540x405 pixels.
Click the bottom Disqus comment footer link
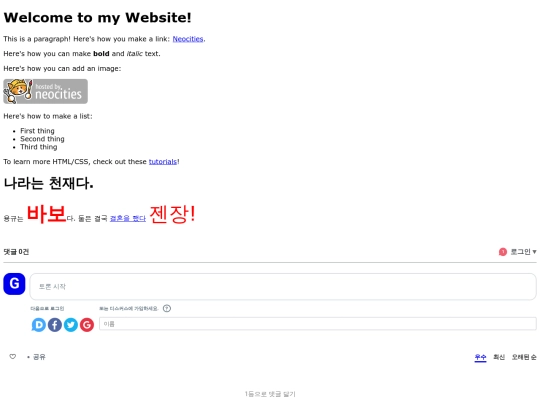(270, 394)
